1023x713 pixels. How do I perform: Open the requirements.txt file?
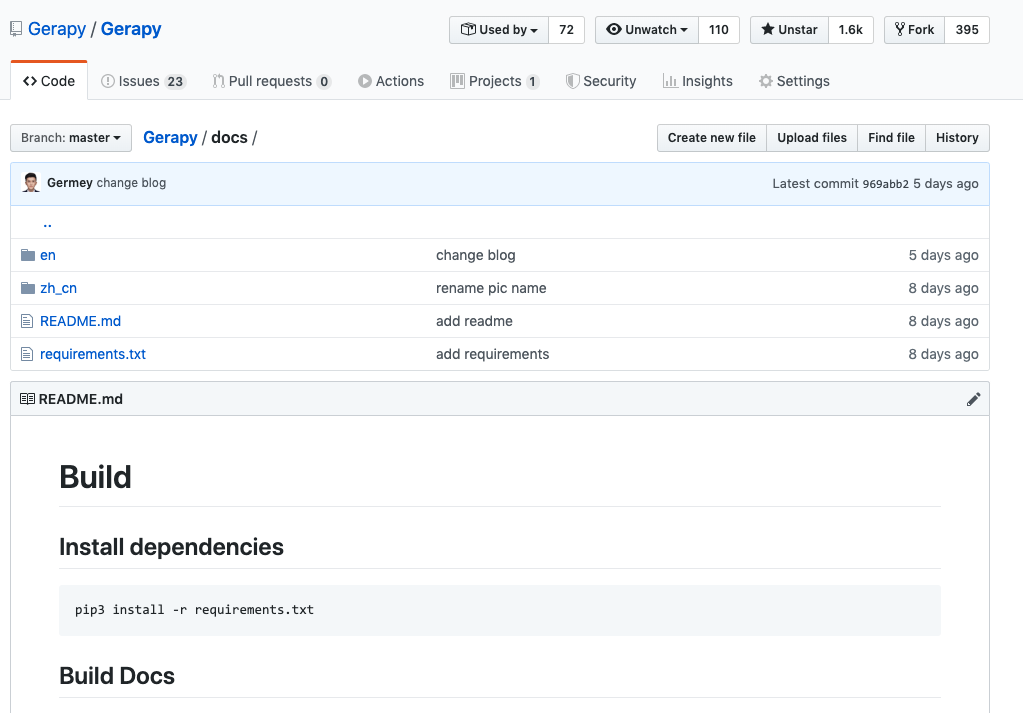pos(93,354)
